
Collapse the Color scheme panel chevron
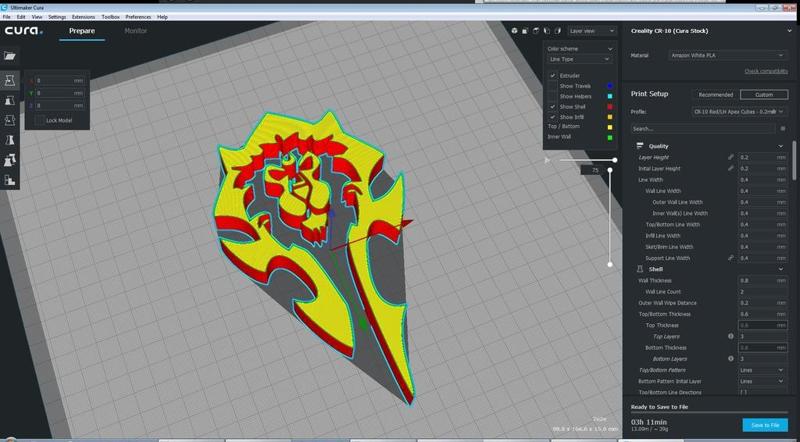[x=610, y=48]
